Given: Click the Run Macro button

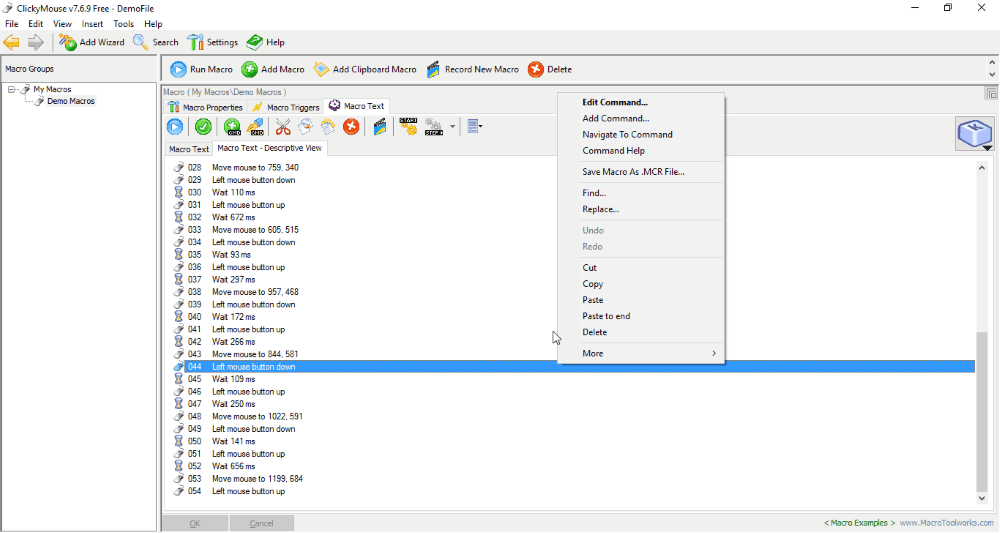Looking at the screenshot, I should click(202, 69).
